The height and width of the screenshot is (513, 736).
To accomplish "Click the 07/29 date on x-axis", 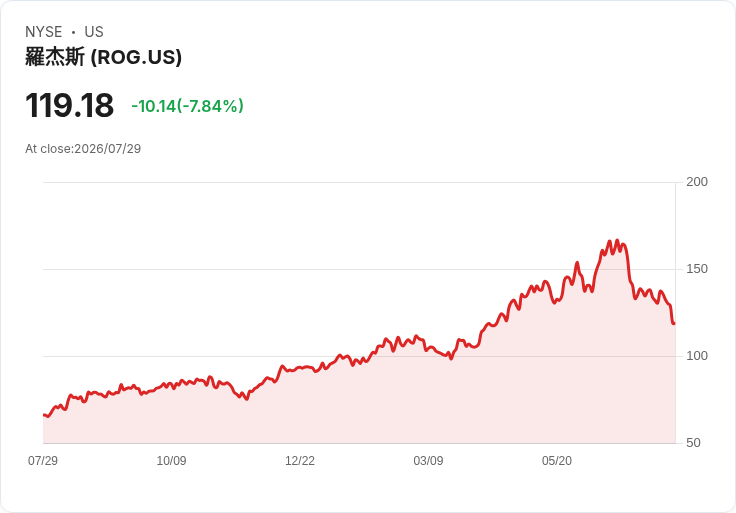I will (43, 460).
